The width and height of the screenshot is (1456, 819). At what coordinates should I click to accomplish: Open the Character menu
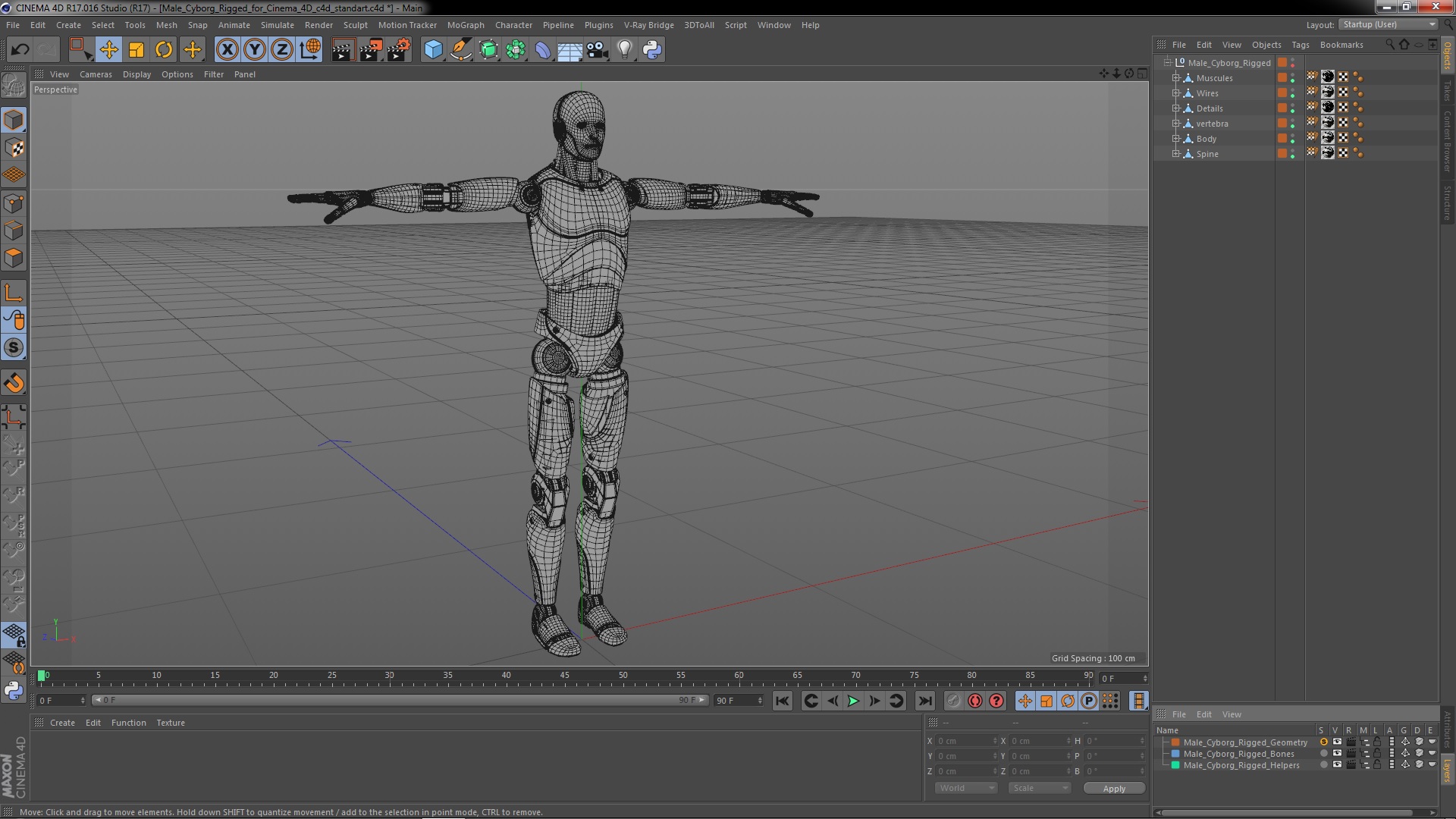coord(513,25)
